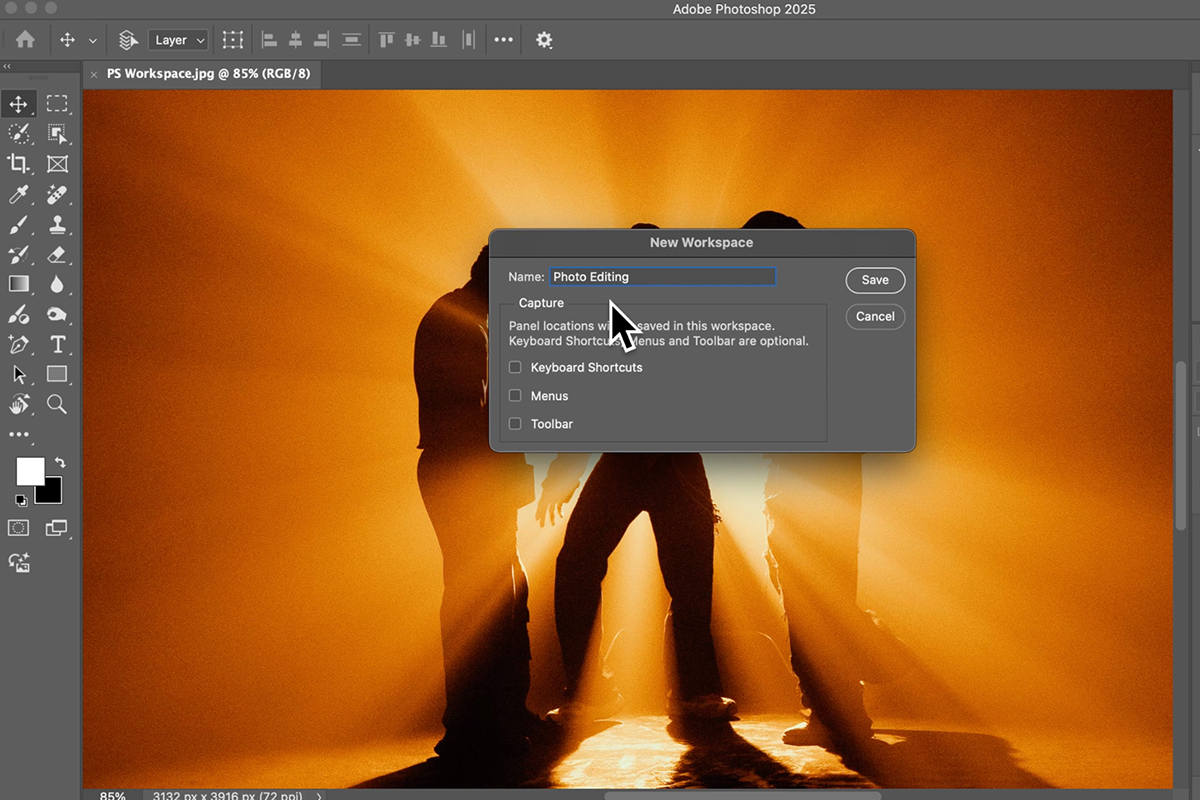This screenshot has height=800, width=1200.
Task: Choose the Type tool
Action: [x=57, y=344]
